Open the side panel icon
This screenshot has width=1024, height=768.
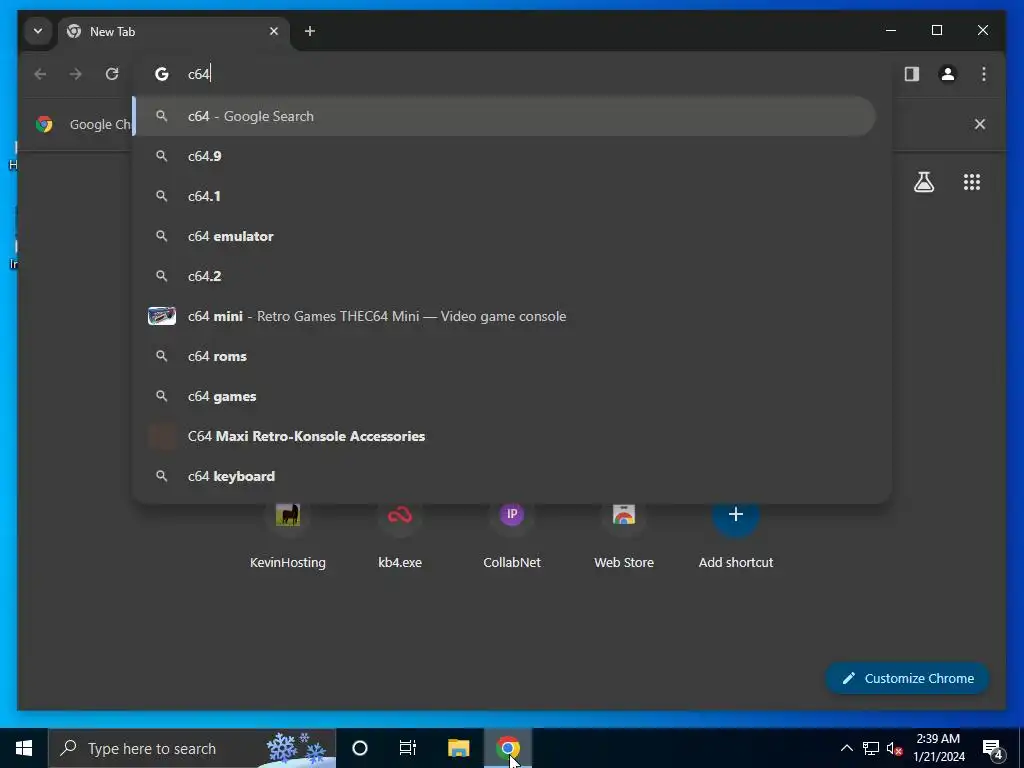(912, 74)
